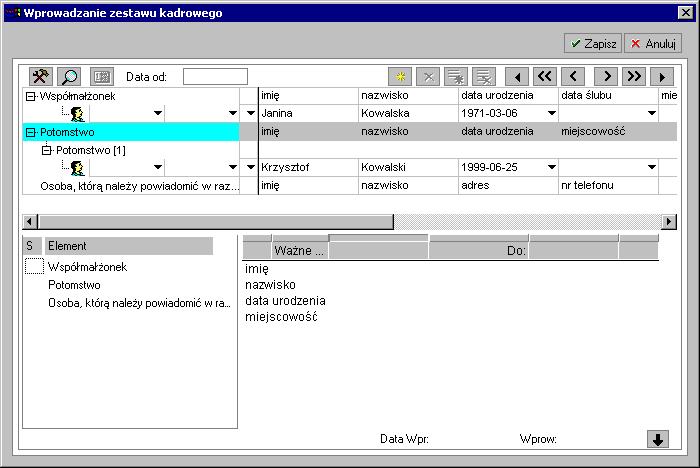
Task: Click data ślubu header cell
Action: pyautogui.click(x=608, y=96)
